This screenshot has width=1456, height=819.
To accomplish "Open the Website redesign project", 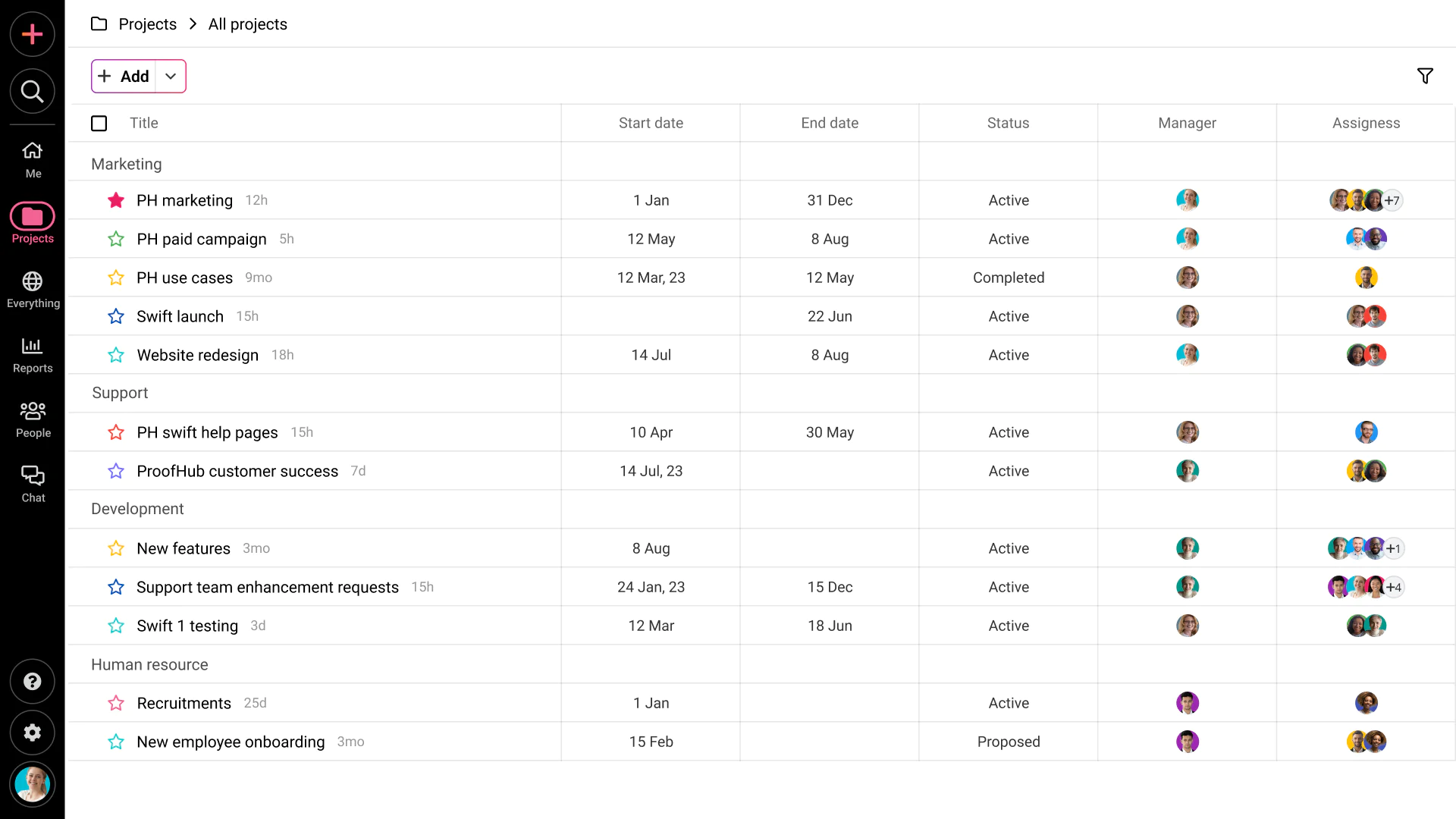I will 197,355.
